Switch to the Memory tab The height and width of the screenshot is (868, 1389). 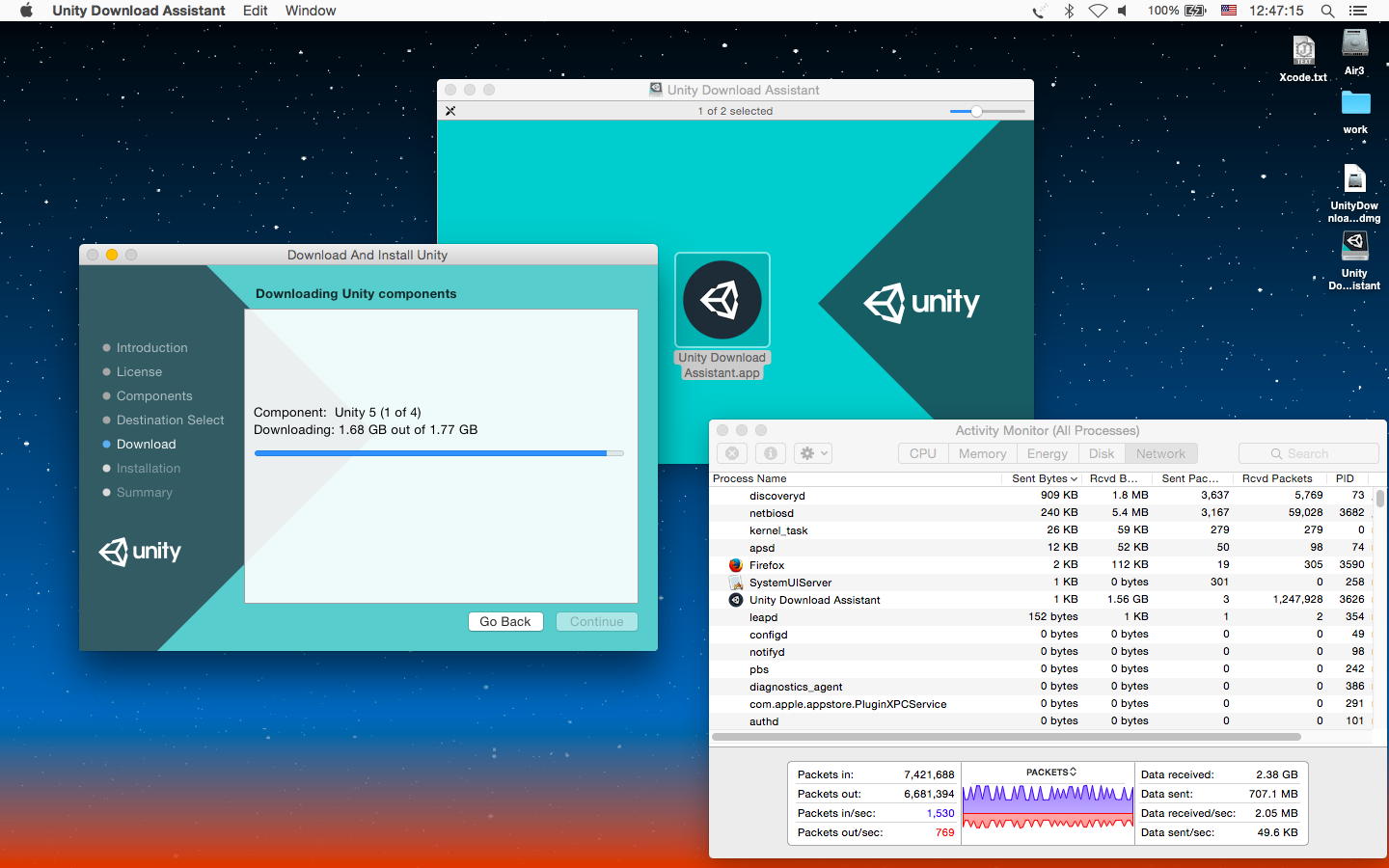click(982, 453)
